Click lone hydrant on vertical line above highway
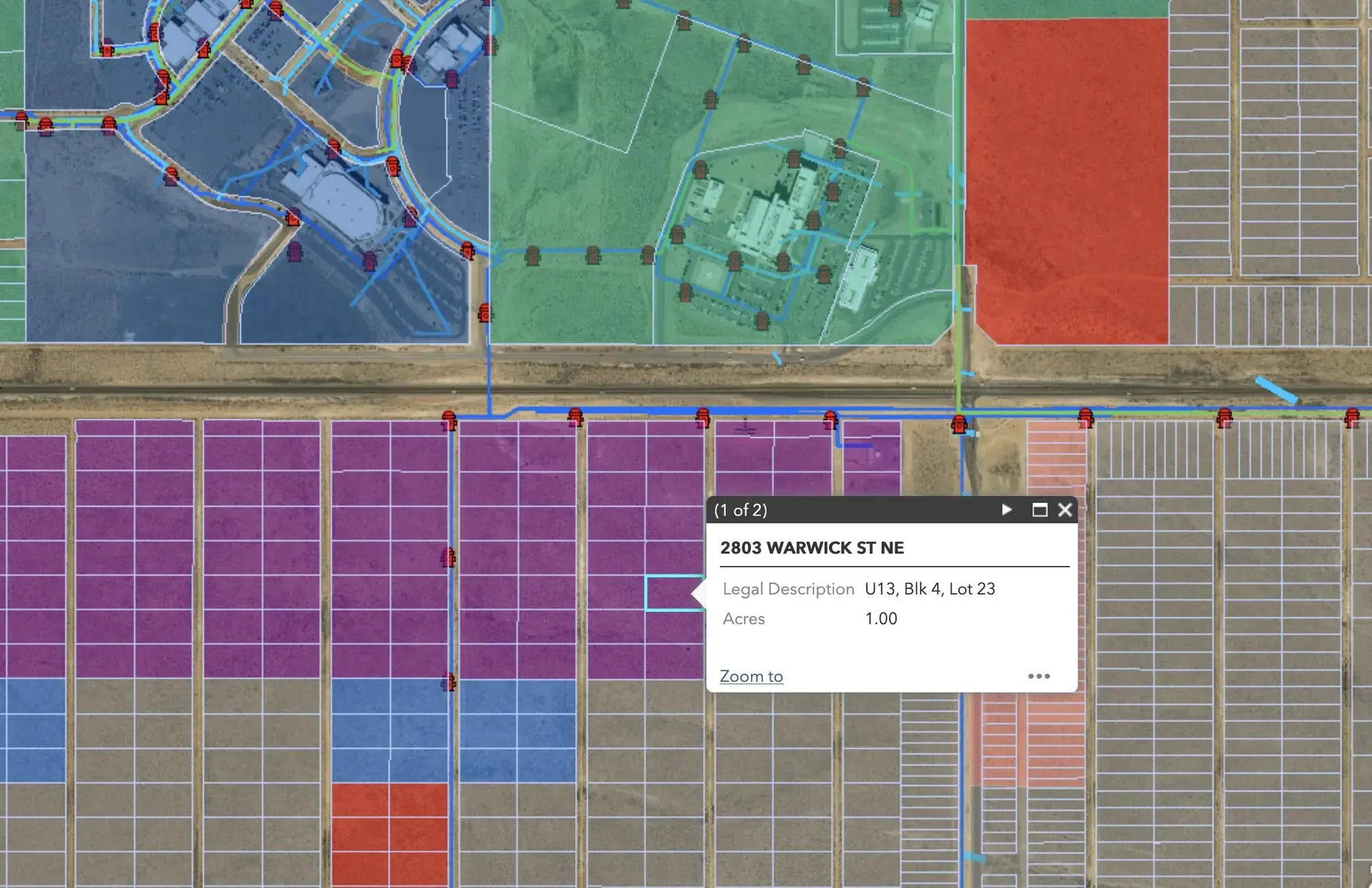This screenshot has height=888, width=1372. 485,313
